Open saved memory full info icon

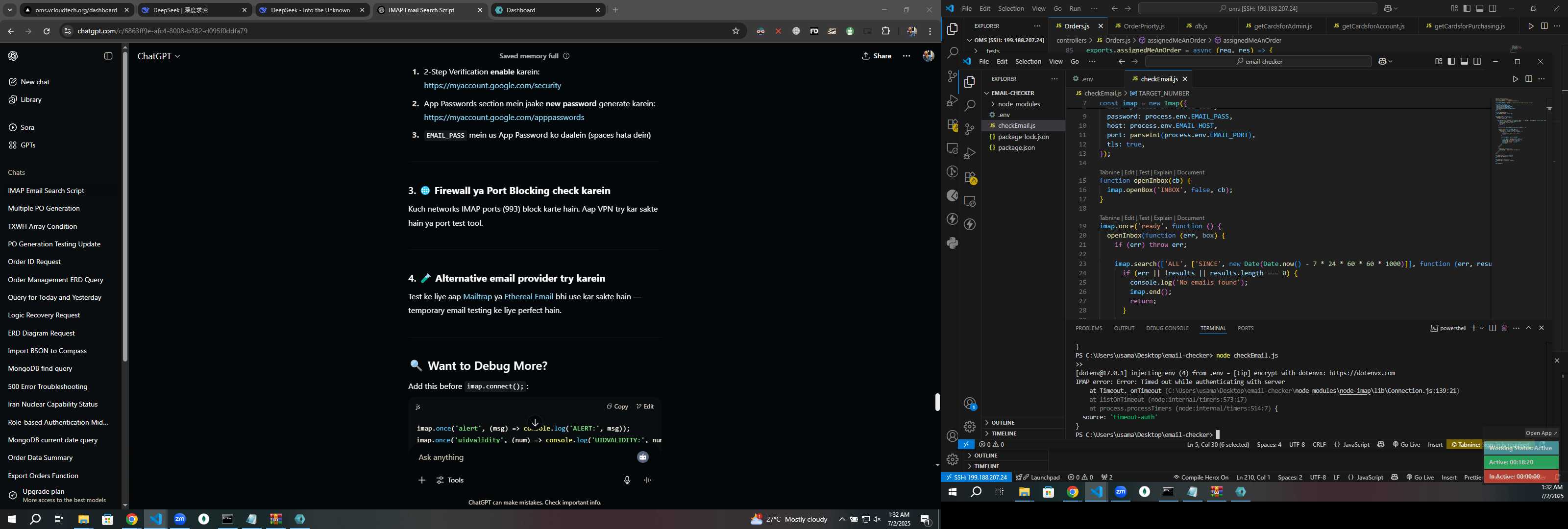[x=566, y=56]
